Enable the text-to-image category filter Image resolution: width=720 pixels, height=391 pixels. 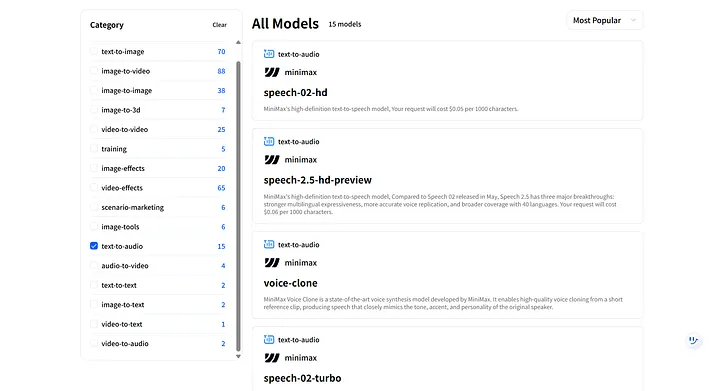pyautogui.click(x=94, y=51)
